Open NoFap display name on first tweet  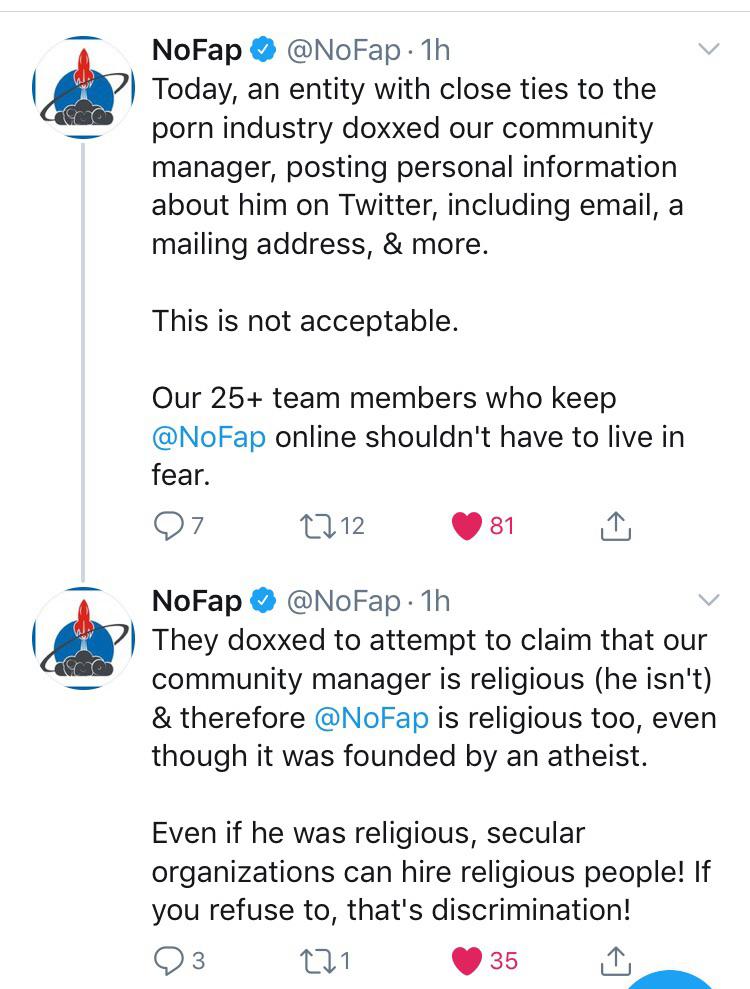click(196, 48)
